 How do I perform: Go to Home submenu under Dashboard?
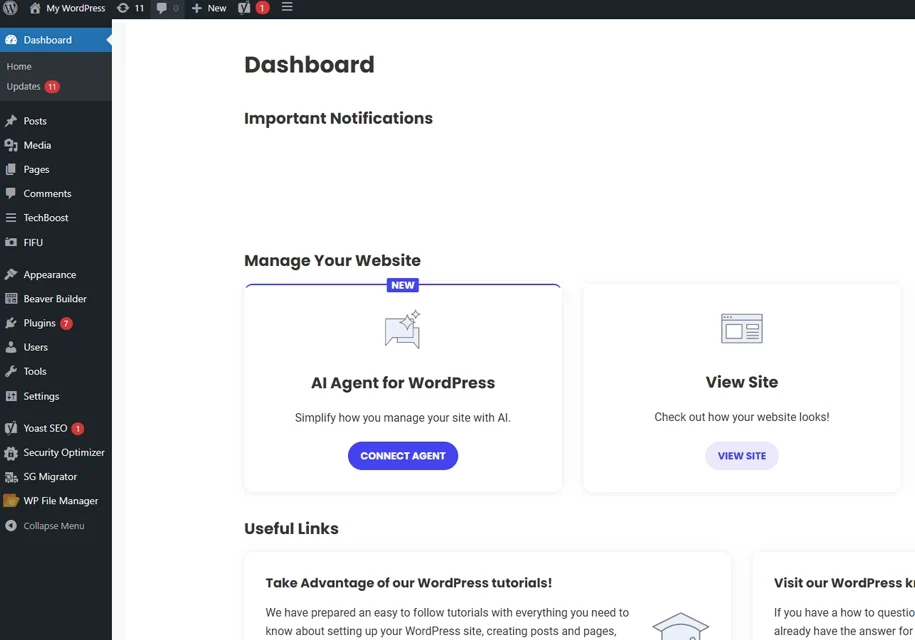click(19, 67)
